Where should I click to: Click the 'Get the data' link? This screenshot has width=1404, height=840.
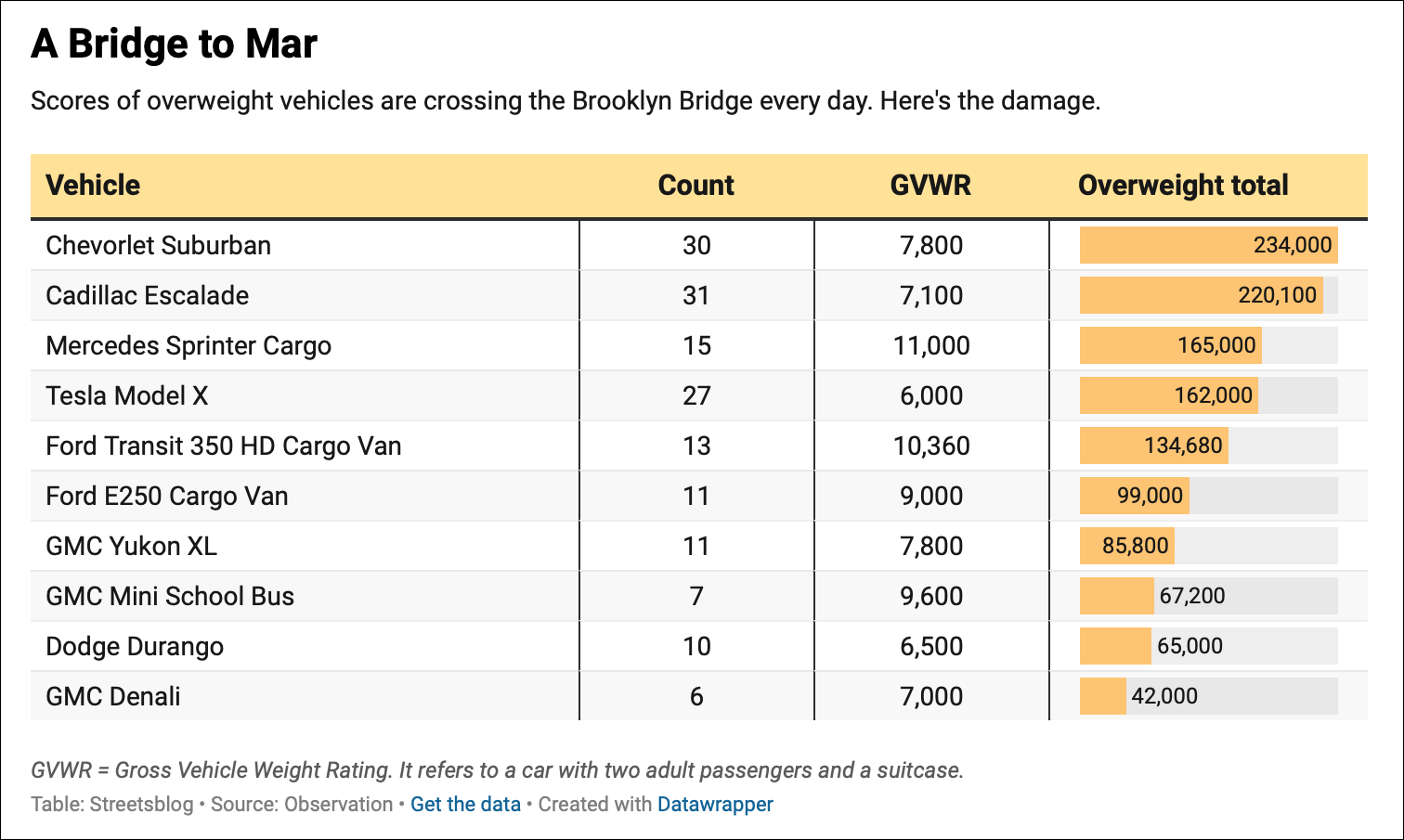point(465,804)
